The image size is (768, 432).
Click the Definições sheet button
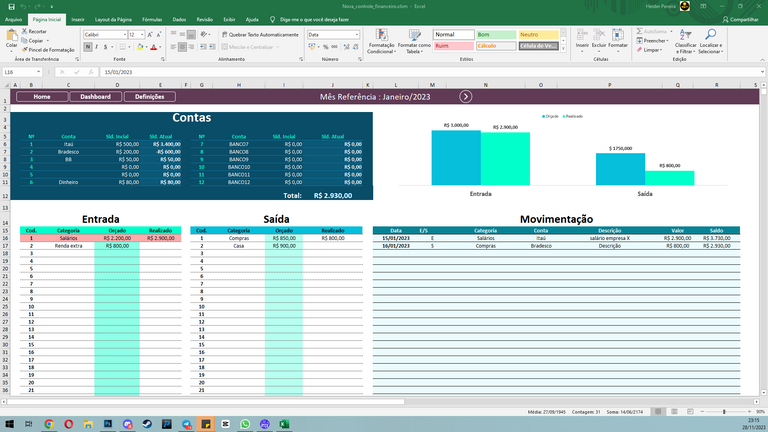point(150,96)
